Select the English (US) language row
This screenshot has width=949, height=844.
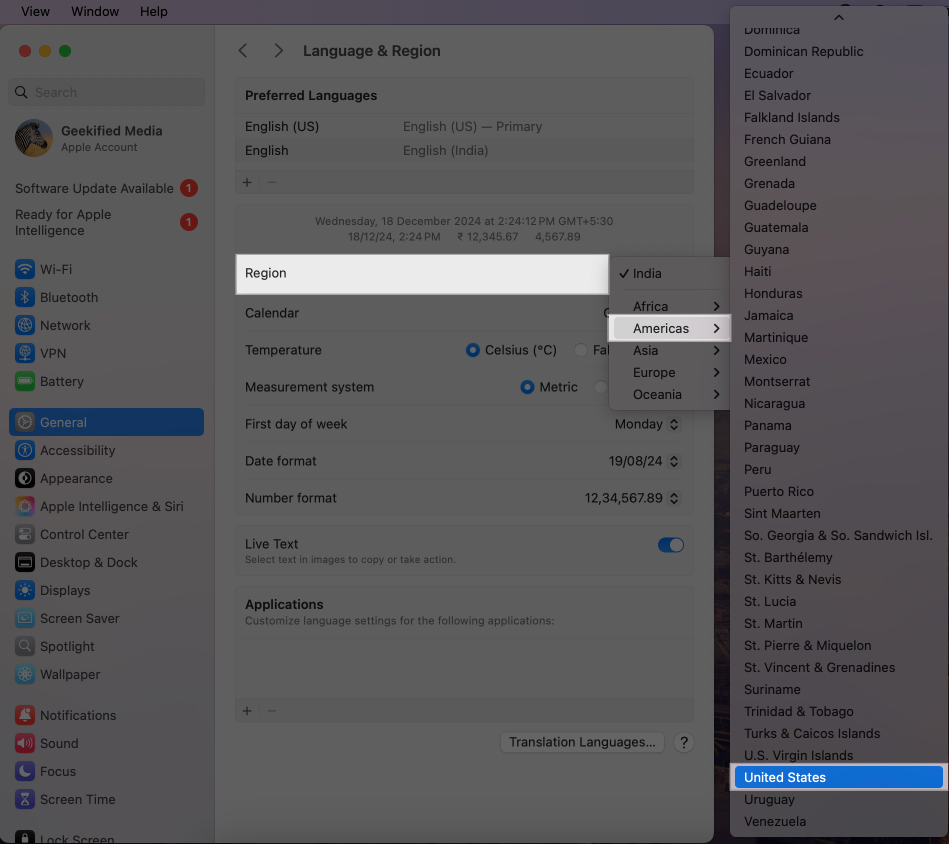(464, 126)
